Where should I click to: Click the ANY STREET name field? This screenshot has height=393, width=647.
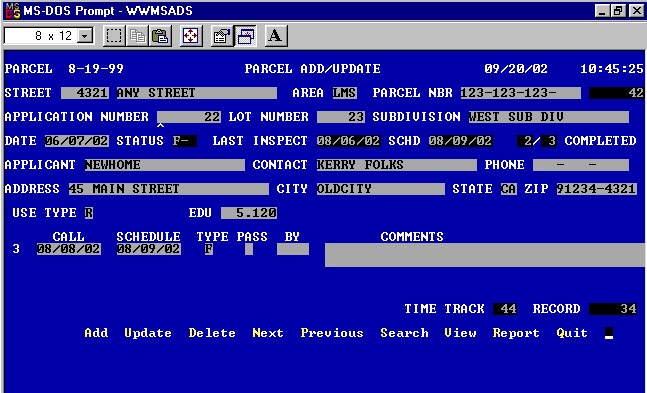click(197, 93)
